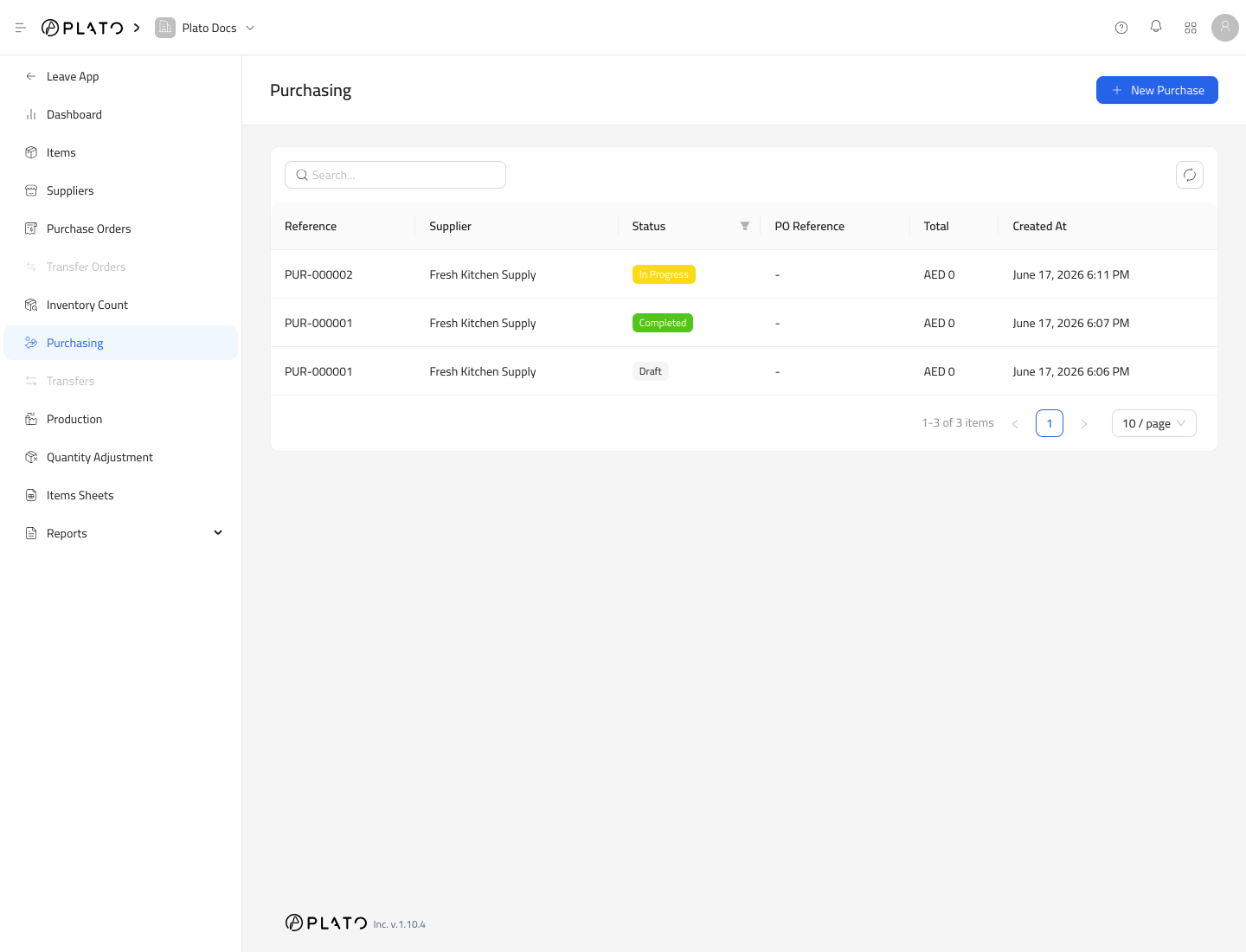Click June 17, 2026 6:07 PM cell
The width and height of the screenshot is (1246, 952).
pyautogui.click(x=1071, y=323)
